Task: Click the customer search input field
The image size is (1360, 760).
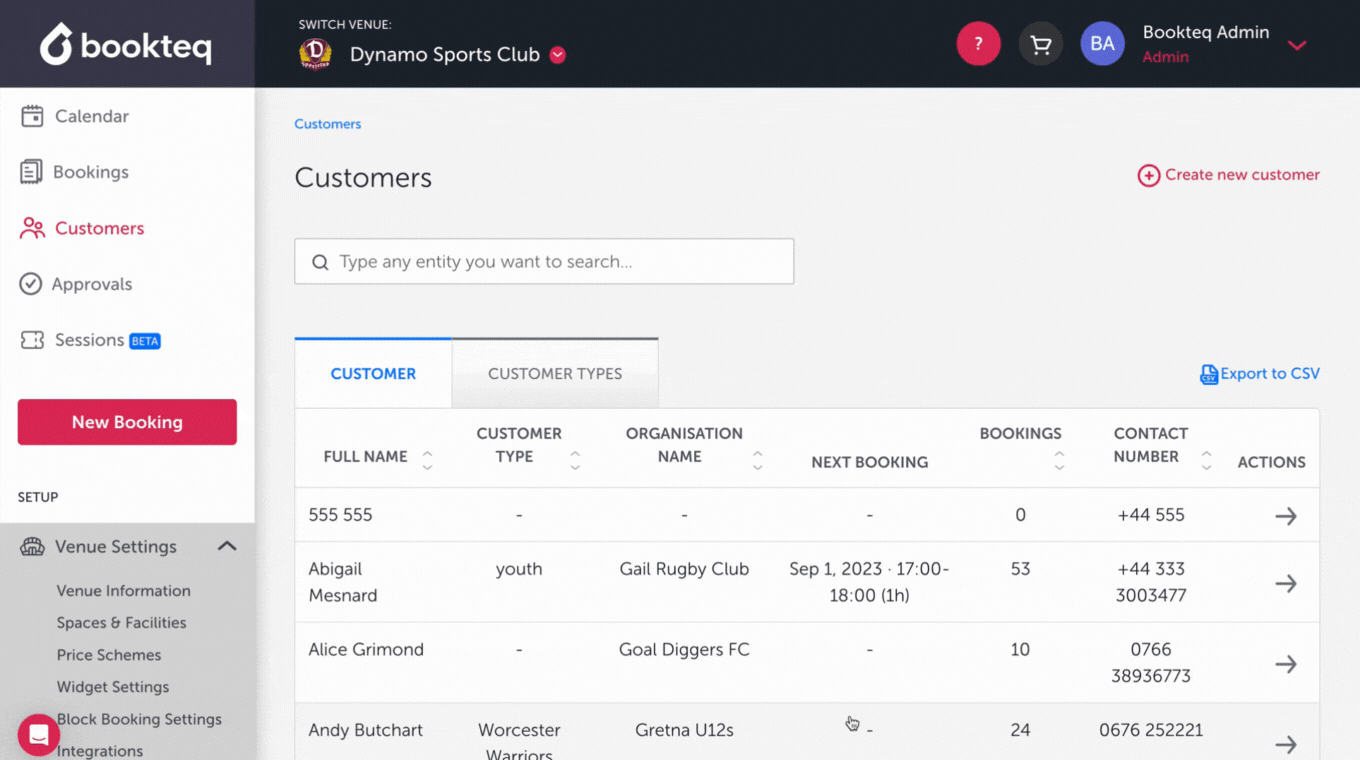Action: click(x=544, y=262)
